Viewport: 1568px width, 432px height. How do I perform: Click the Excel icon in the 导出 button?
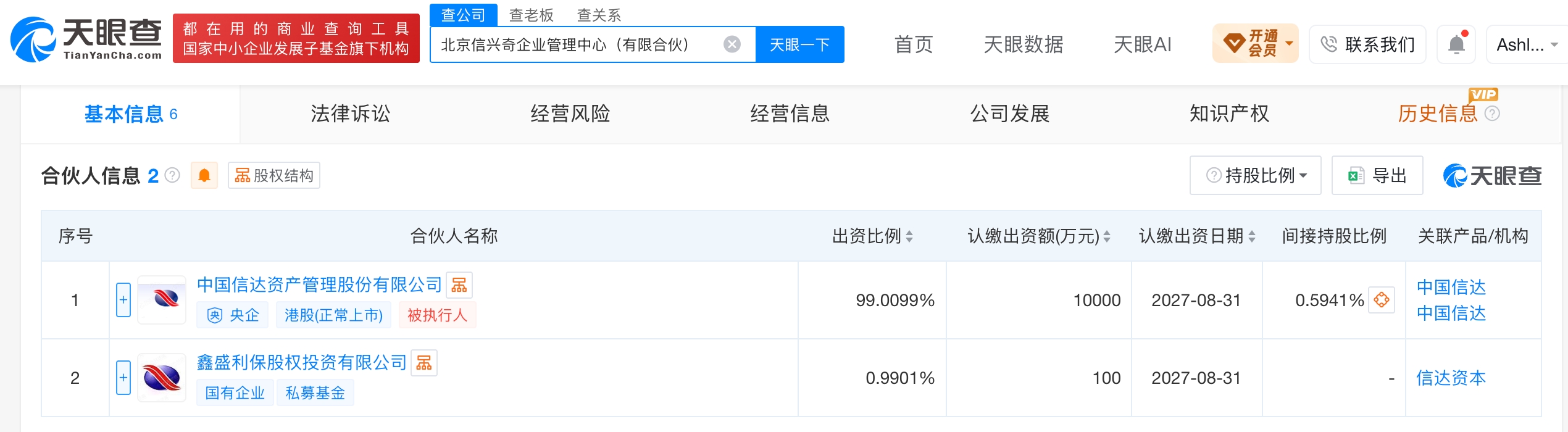(1356, 176)
